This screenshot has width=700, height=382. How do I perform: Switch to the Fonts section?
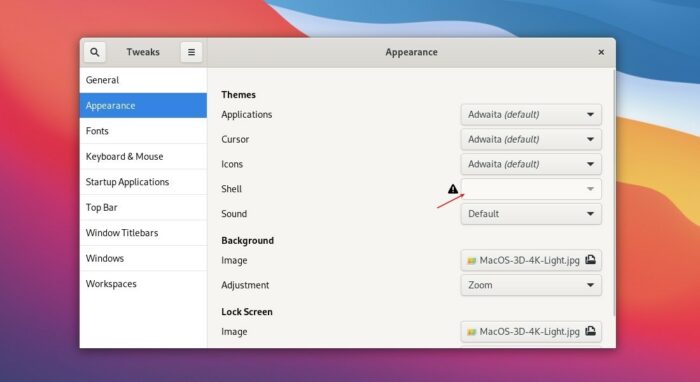pos(143,131)
